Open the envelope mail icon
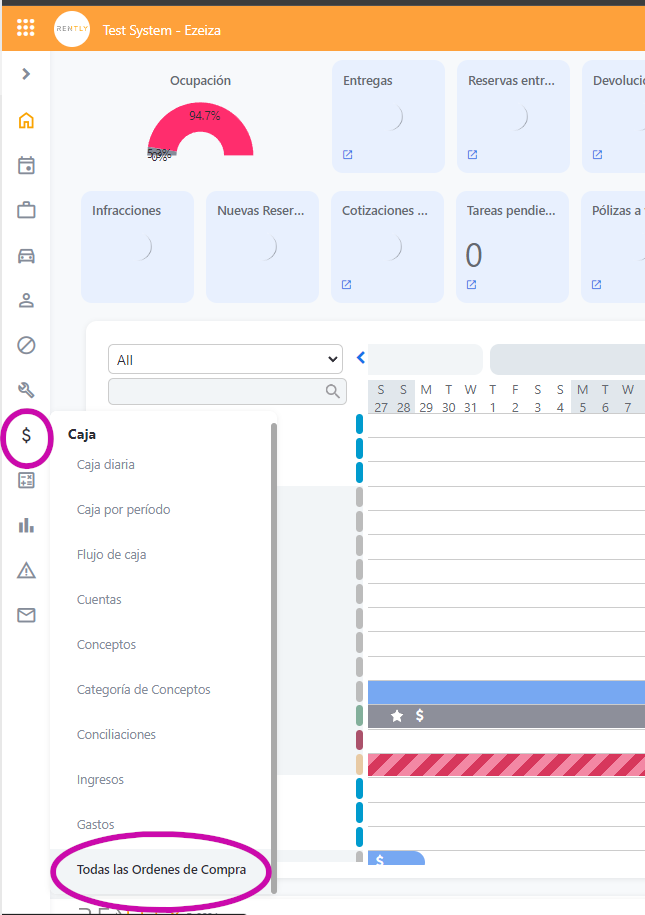The width and height of the screenshot is (645, 915). point(26,615)
